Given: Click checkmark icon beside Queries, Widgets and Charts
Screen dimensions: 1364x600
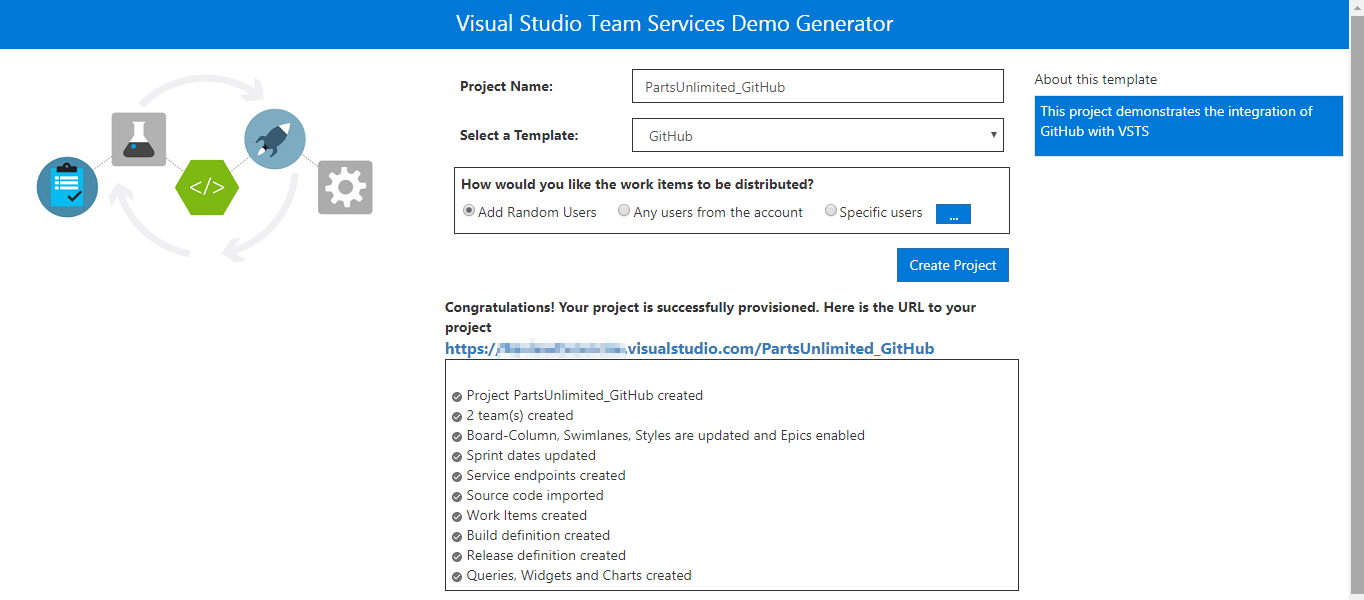Looking at the screenshot, I should click(x=457, y=576).
